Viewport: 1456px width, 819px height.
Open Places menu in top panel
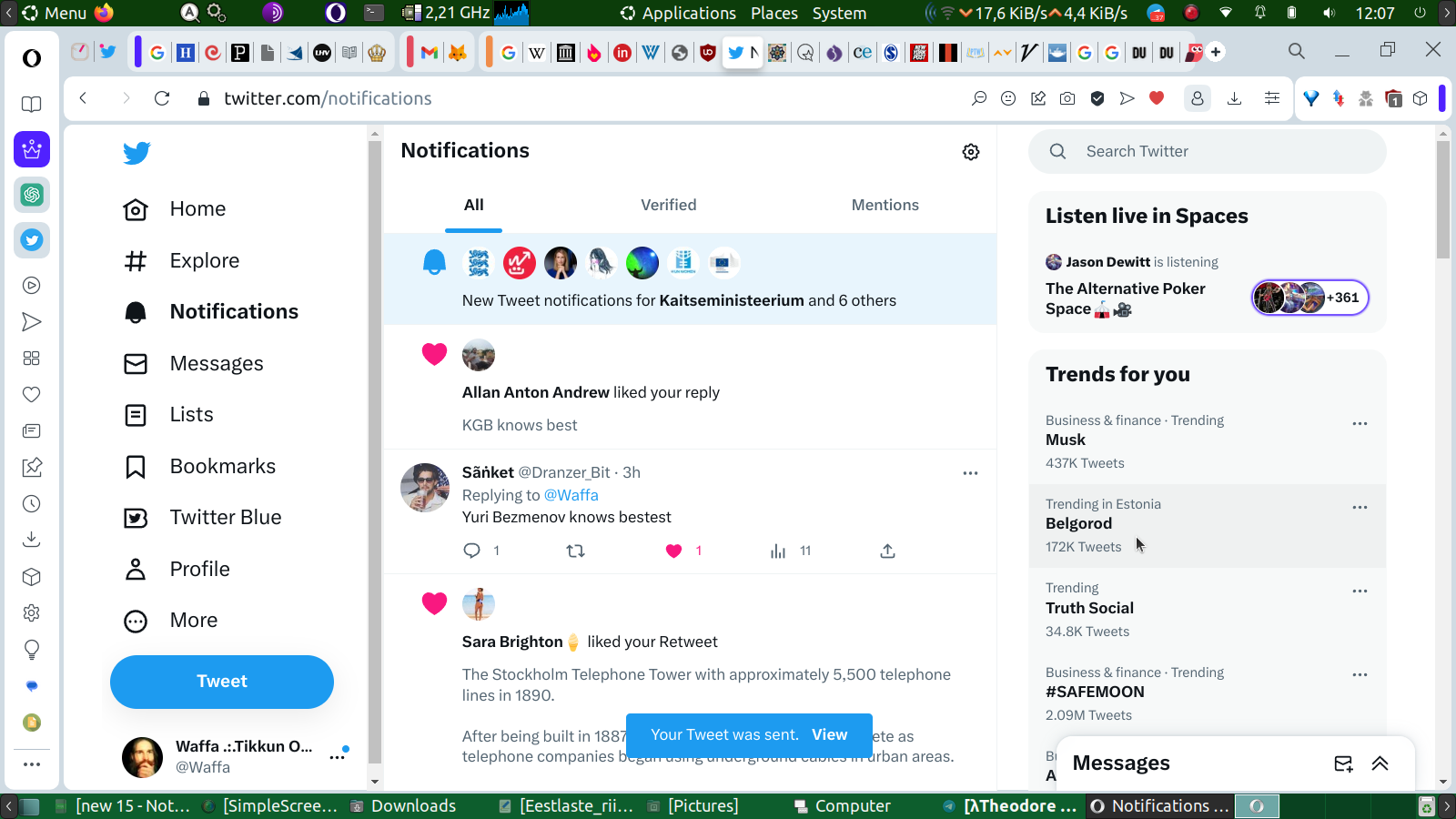coord(774,13)
